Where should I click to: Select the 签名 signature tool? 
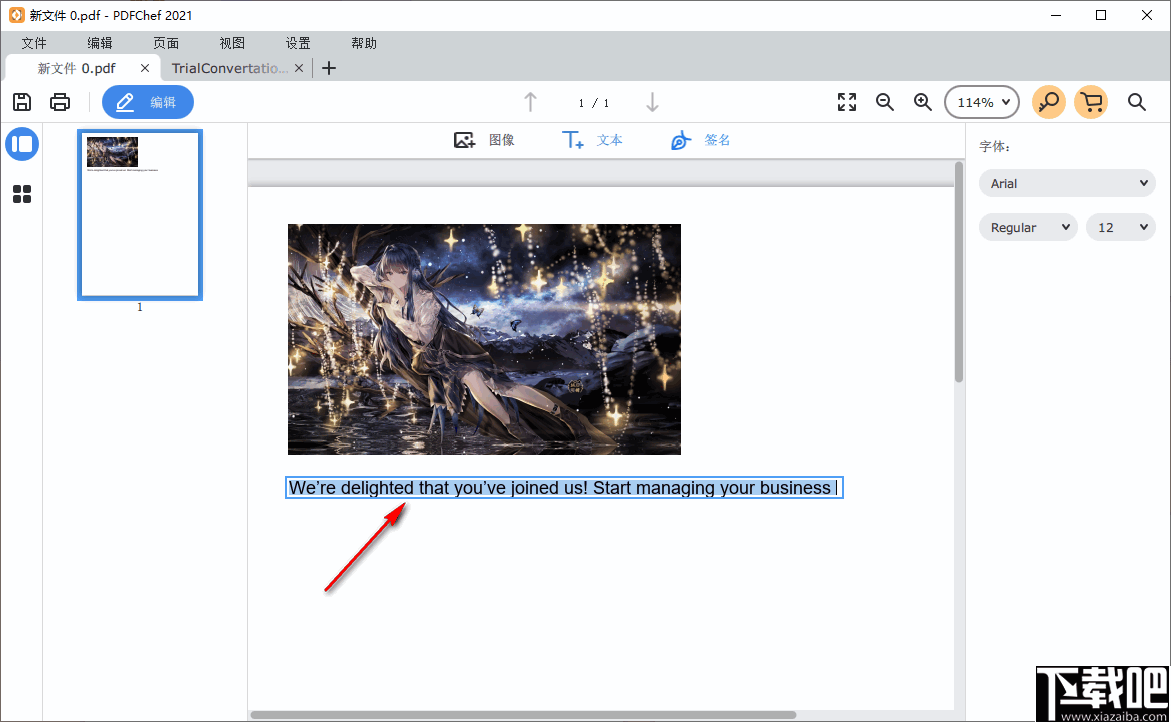point(700,140)
